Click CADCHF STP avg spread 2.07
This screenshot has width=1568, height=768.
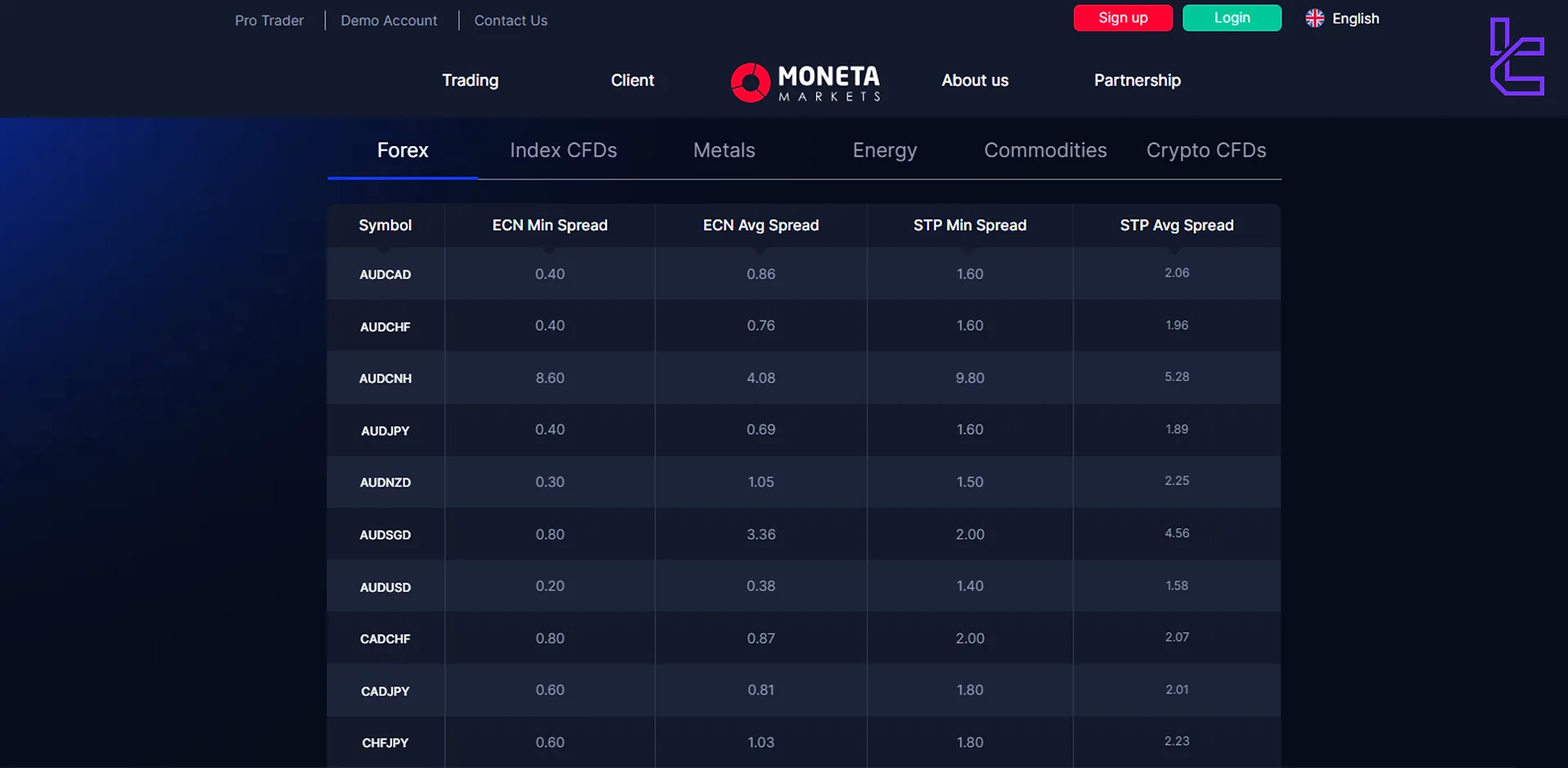tap(1177, 637)
